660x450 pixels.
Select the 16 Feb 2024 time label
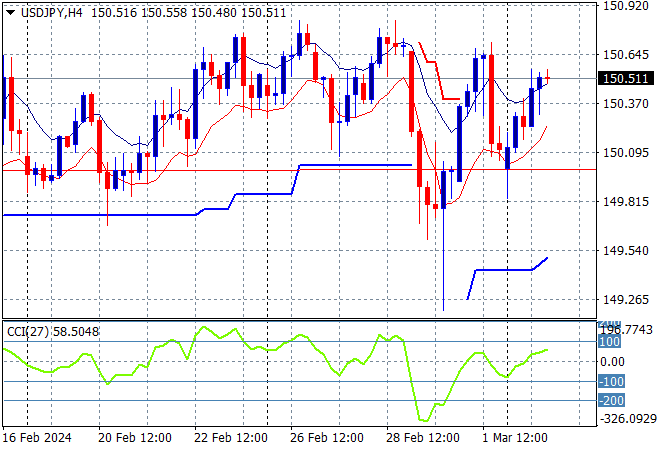(x=37, y=438)
